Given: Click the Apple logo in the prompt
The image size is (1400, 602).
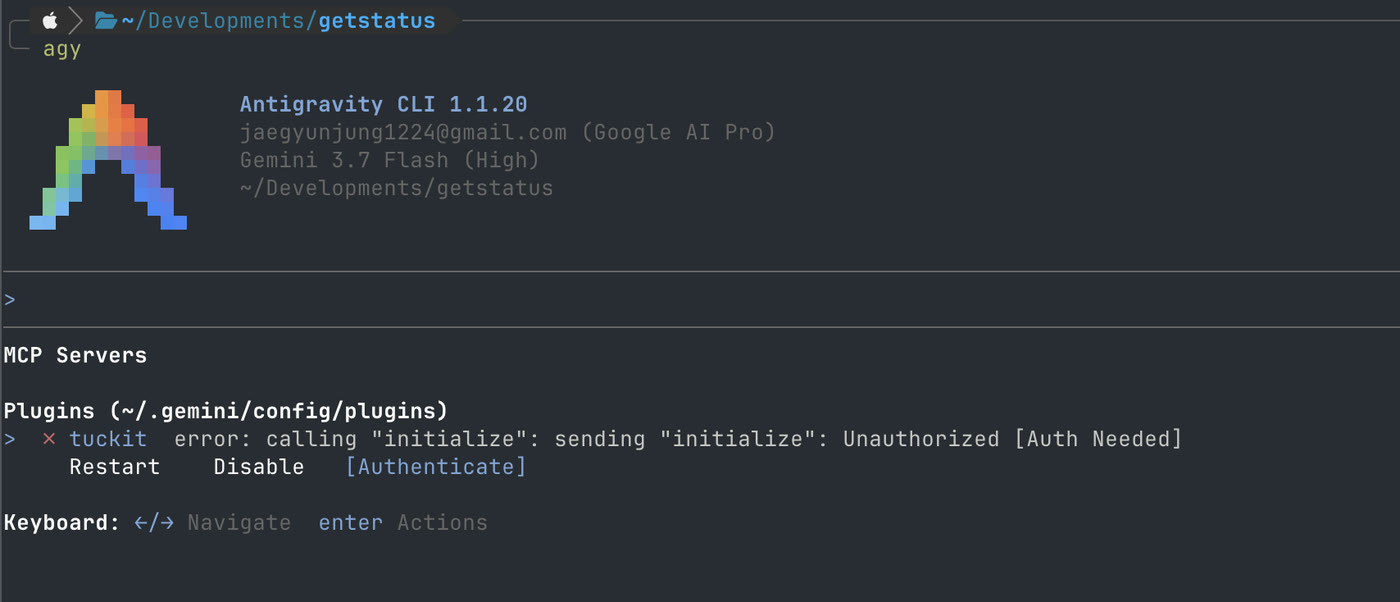Looking at the screenshot, I should coord(49,20).
